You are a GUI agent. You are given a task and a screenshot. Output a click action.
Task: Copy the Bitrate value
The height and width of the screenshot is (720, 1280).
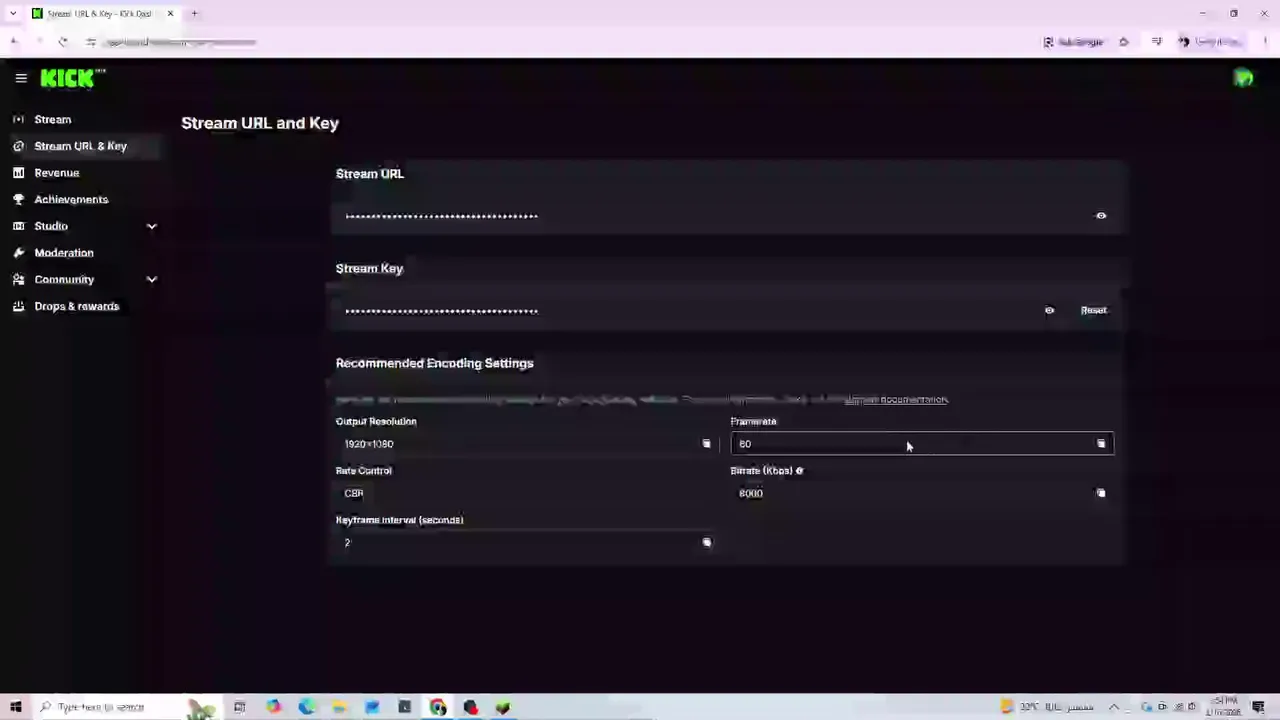coord(1101,493)
